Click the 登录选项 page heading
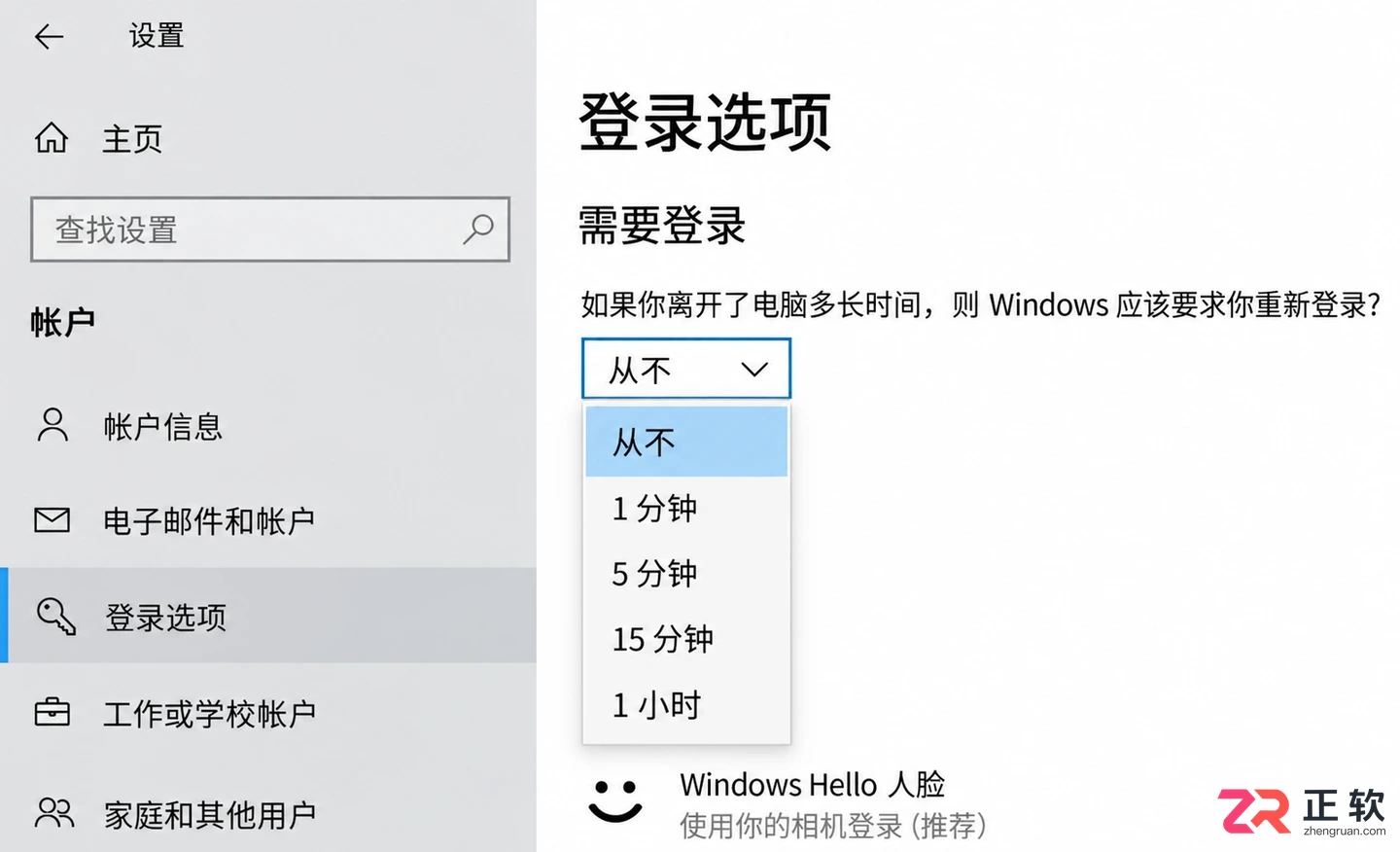 click(705, 123)
